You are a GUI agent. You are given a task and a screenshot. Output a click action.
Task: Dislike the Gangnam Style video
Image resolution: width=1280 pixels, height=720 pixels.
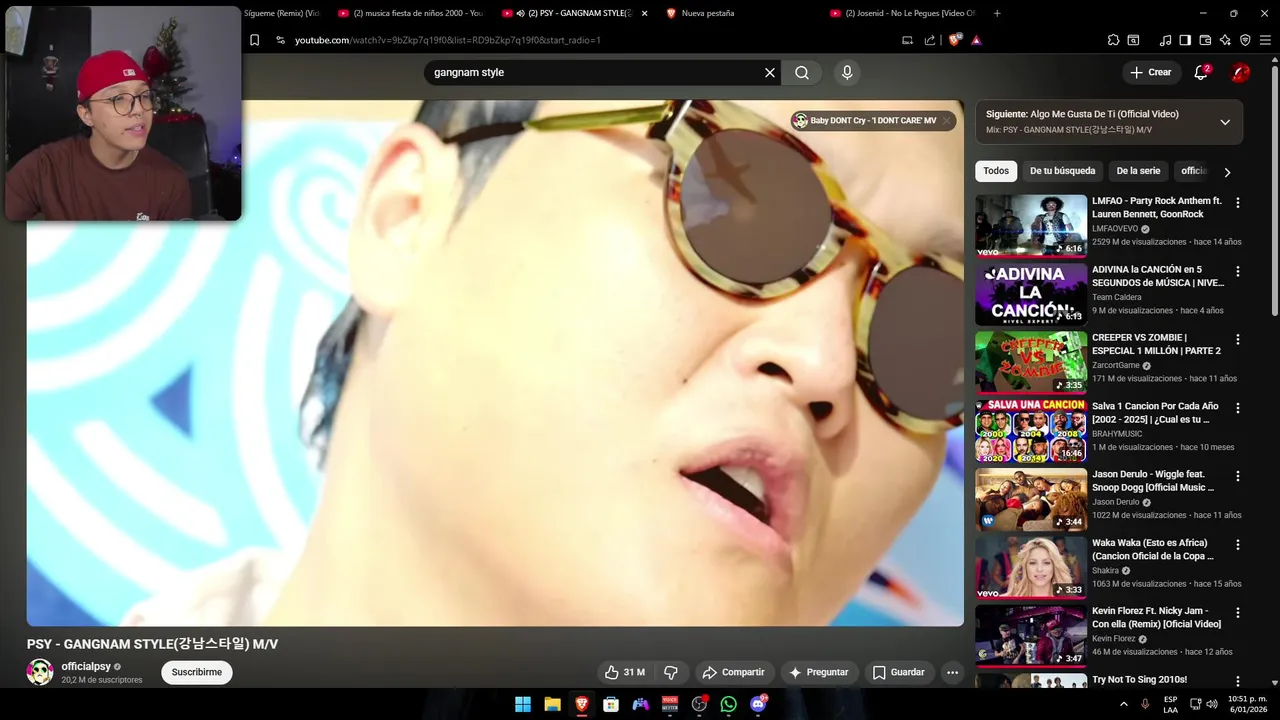[x=671, y=672]
